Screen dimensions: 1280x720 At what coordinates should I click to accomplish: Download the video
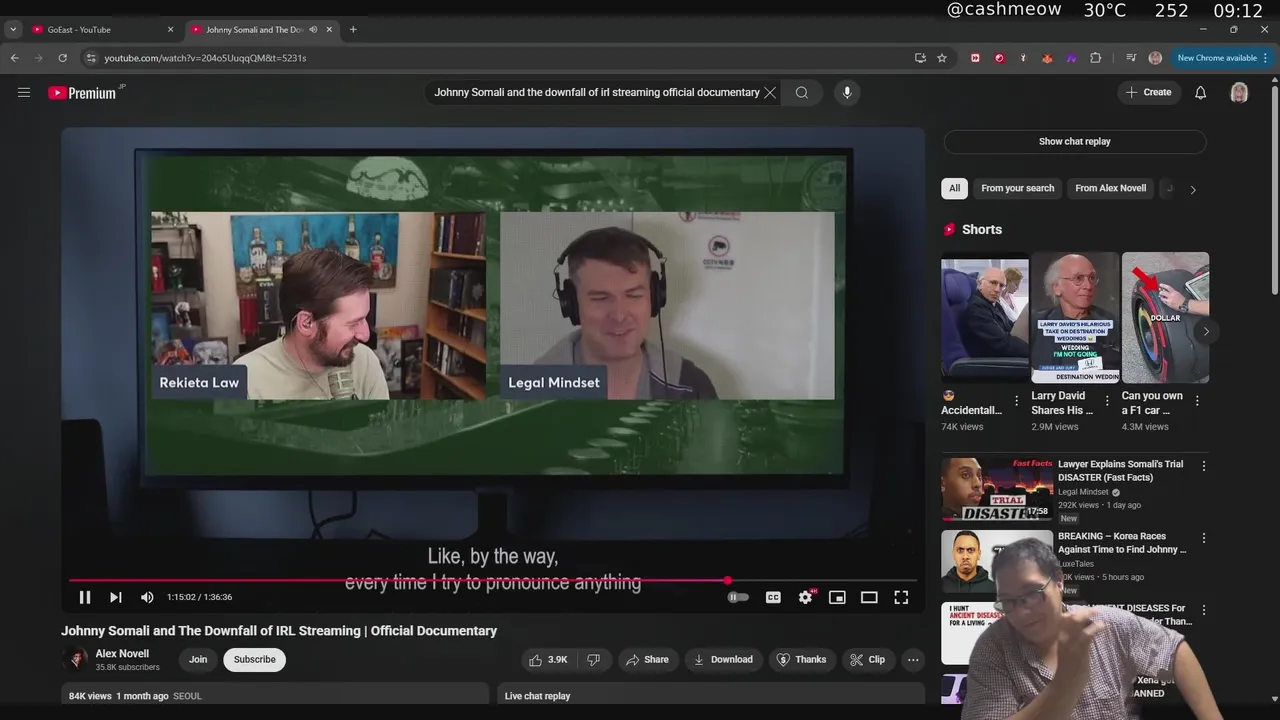coord(723,660)
